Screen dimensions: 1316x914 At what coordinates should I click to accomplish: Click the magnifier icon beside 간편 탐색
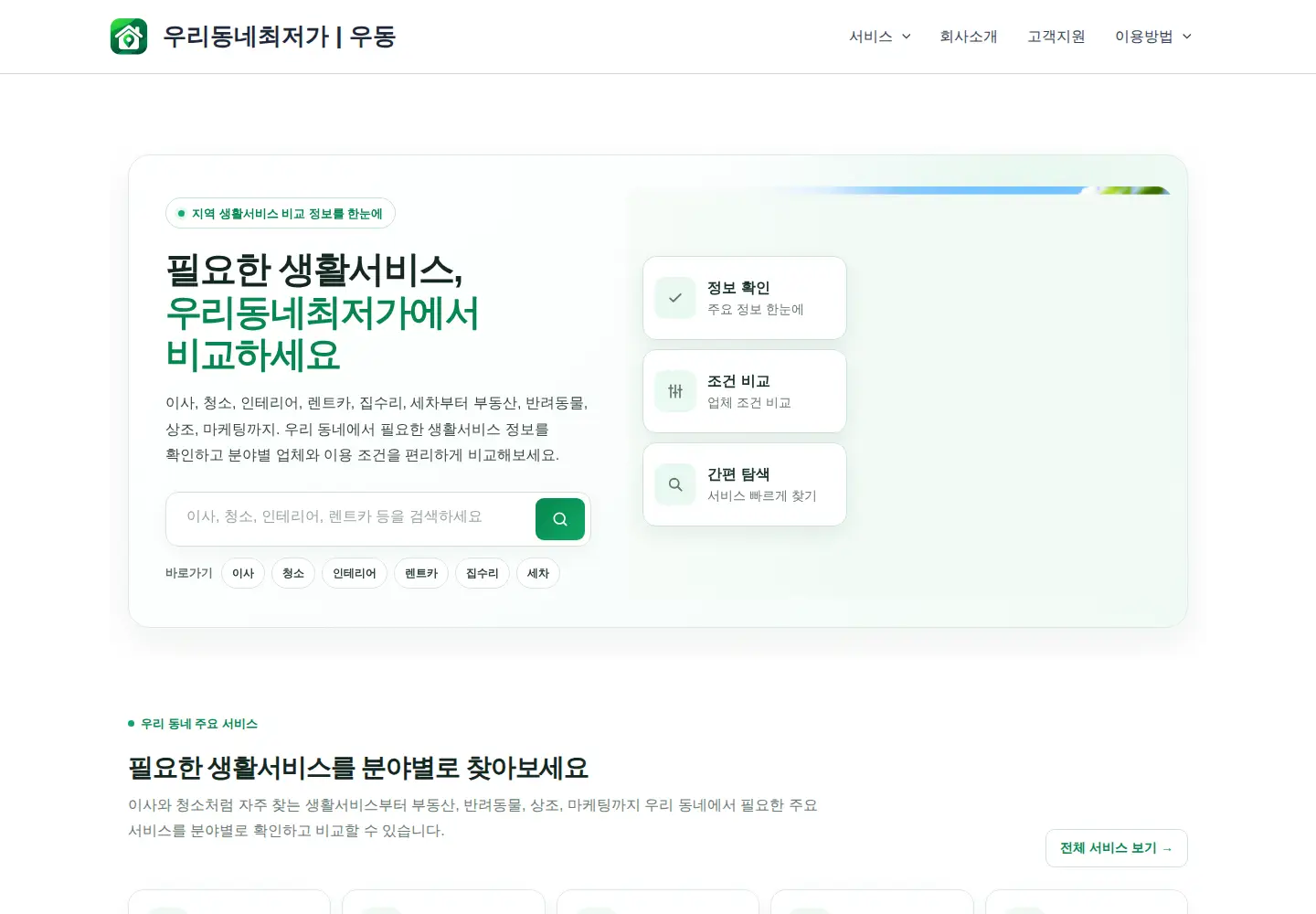click(x=675, y=484)
